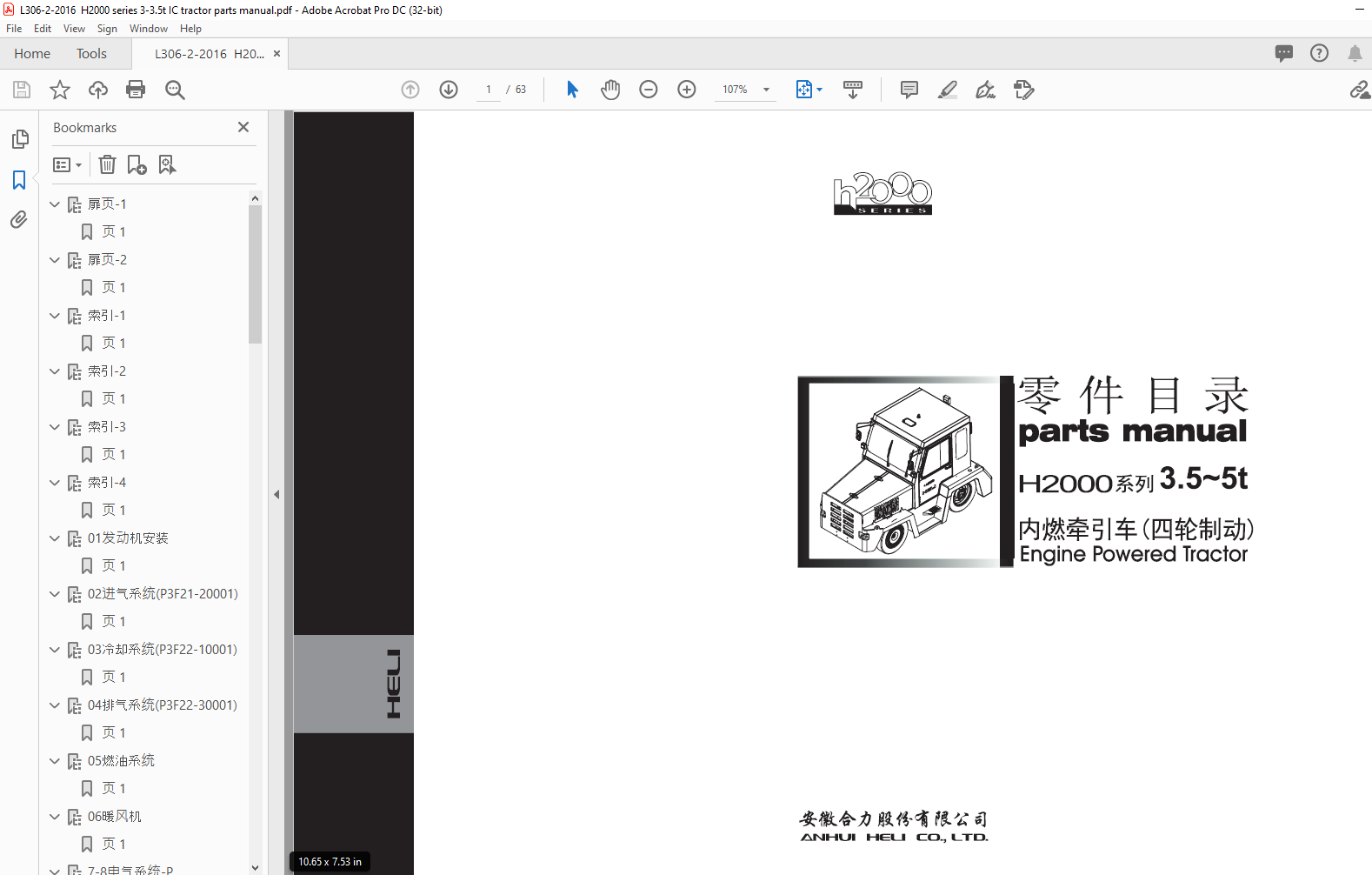
Task: Zoom out with minus icon
Action: point(649,90)
